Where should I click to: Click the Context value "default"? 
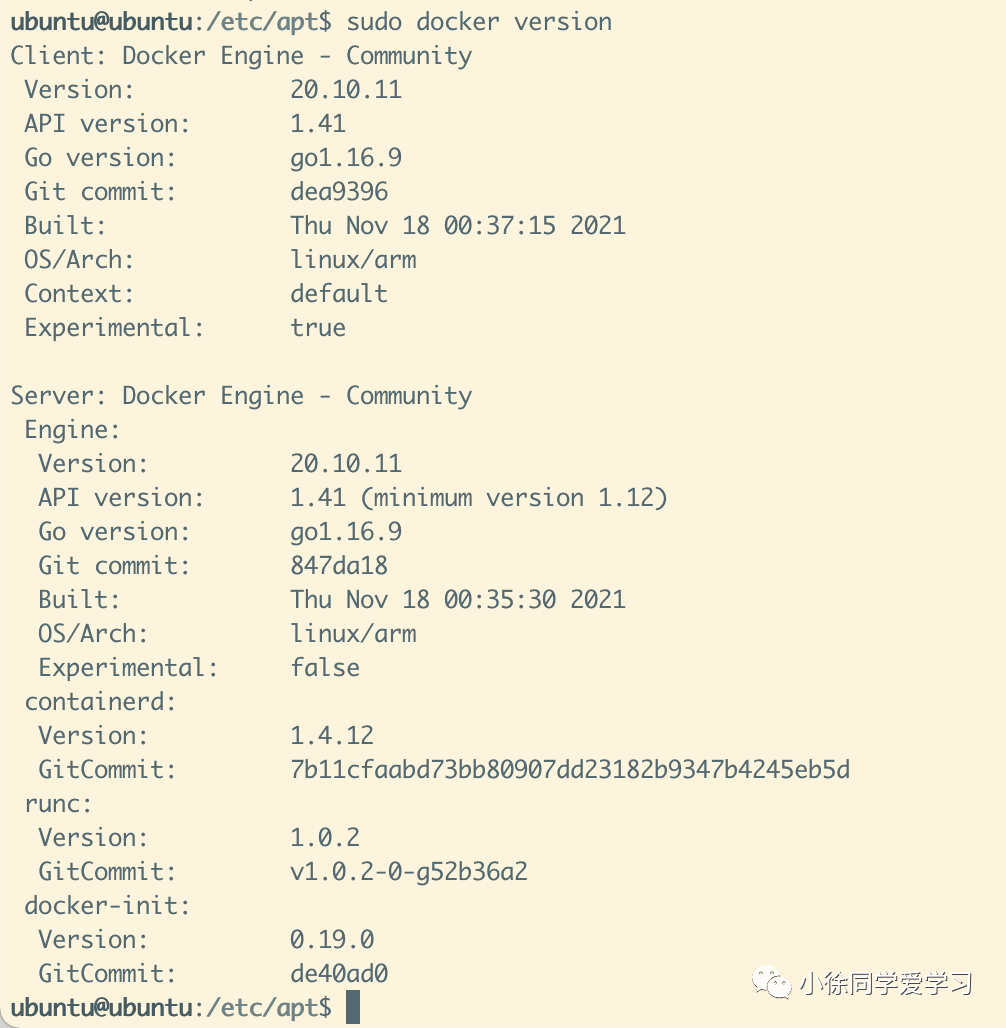pos(339,293)
